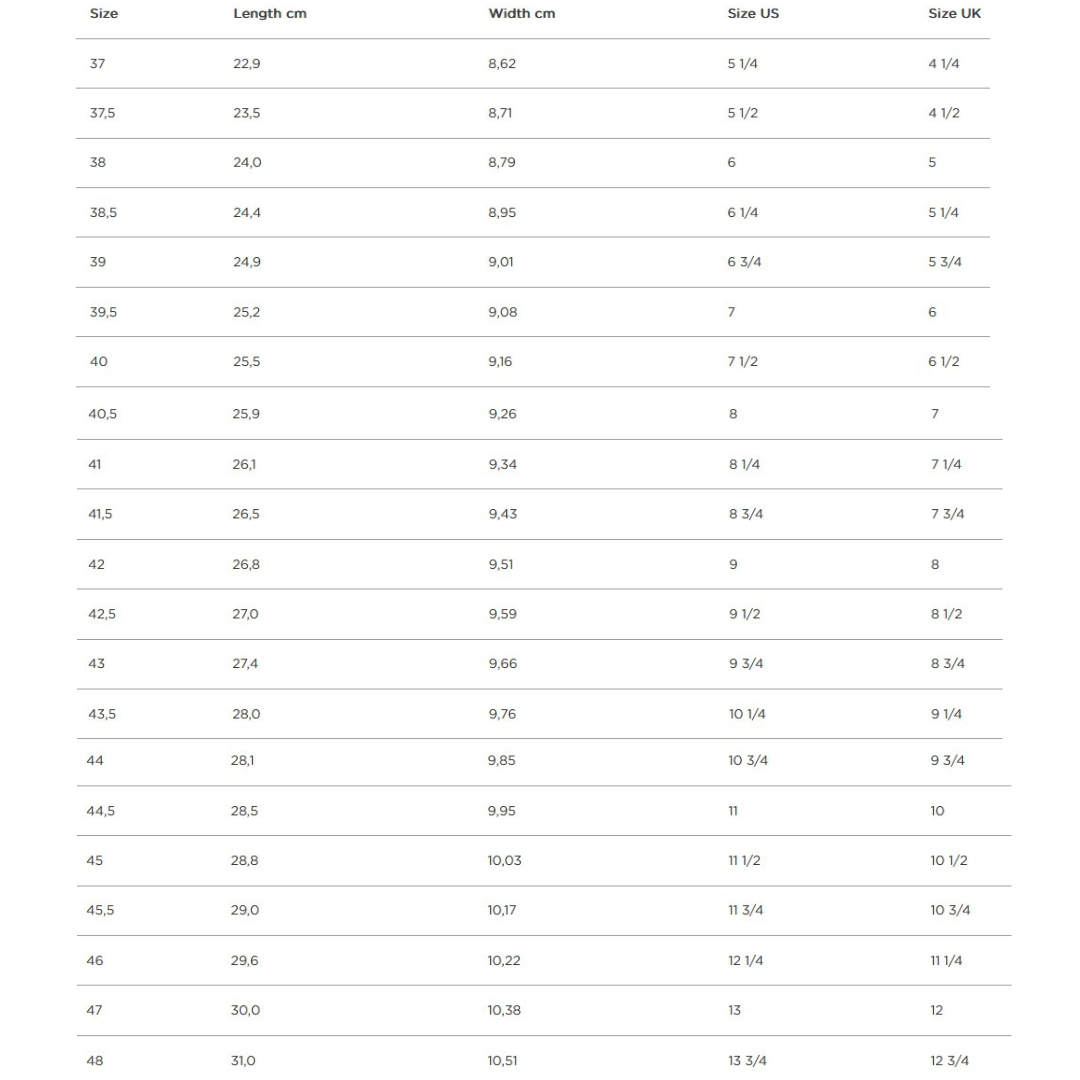Click length value 24,9 in the table
Viewport: 1080px width, 1080px height.
(x=247, y=262)
